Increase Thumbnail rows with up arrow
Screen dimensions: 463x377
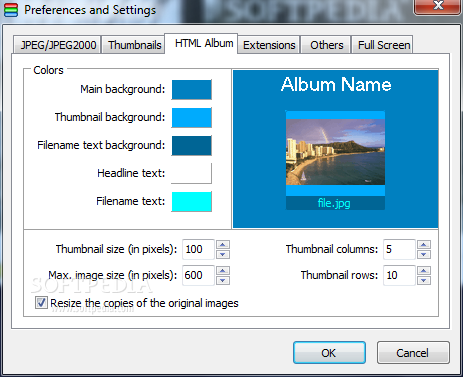coord(424,271)
